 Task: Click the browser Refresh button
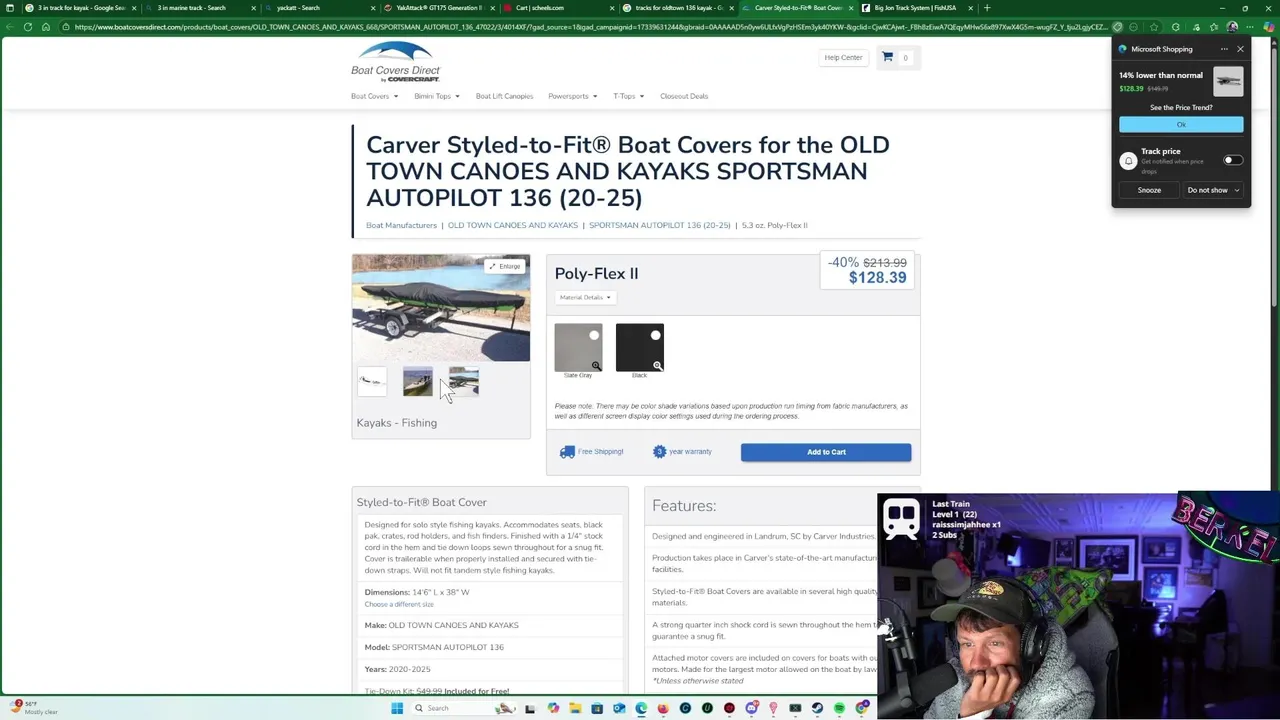28,27
